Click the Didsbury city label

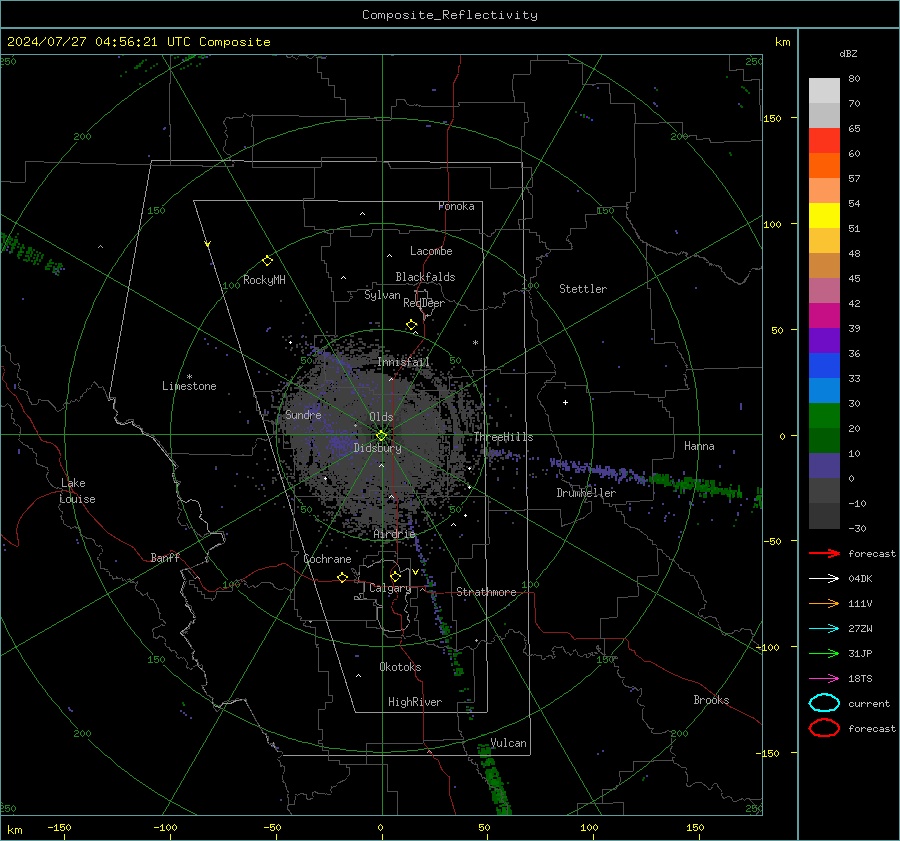pos(377,448)
